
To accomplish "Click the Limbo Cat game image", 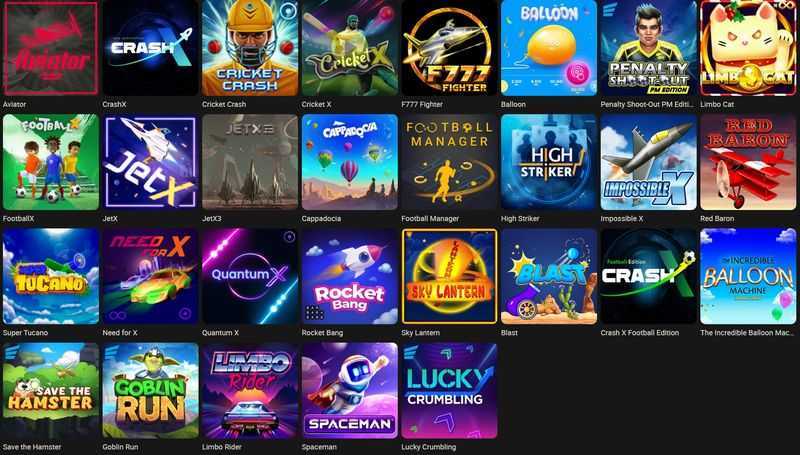I will click(x=748, y=48).
